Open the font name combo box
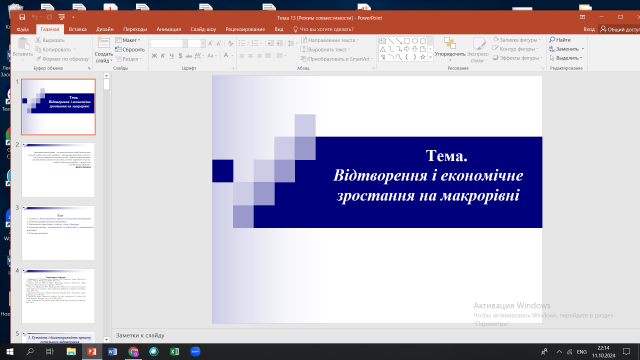640x360 pixels. point(169,43)
